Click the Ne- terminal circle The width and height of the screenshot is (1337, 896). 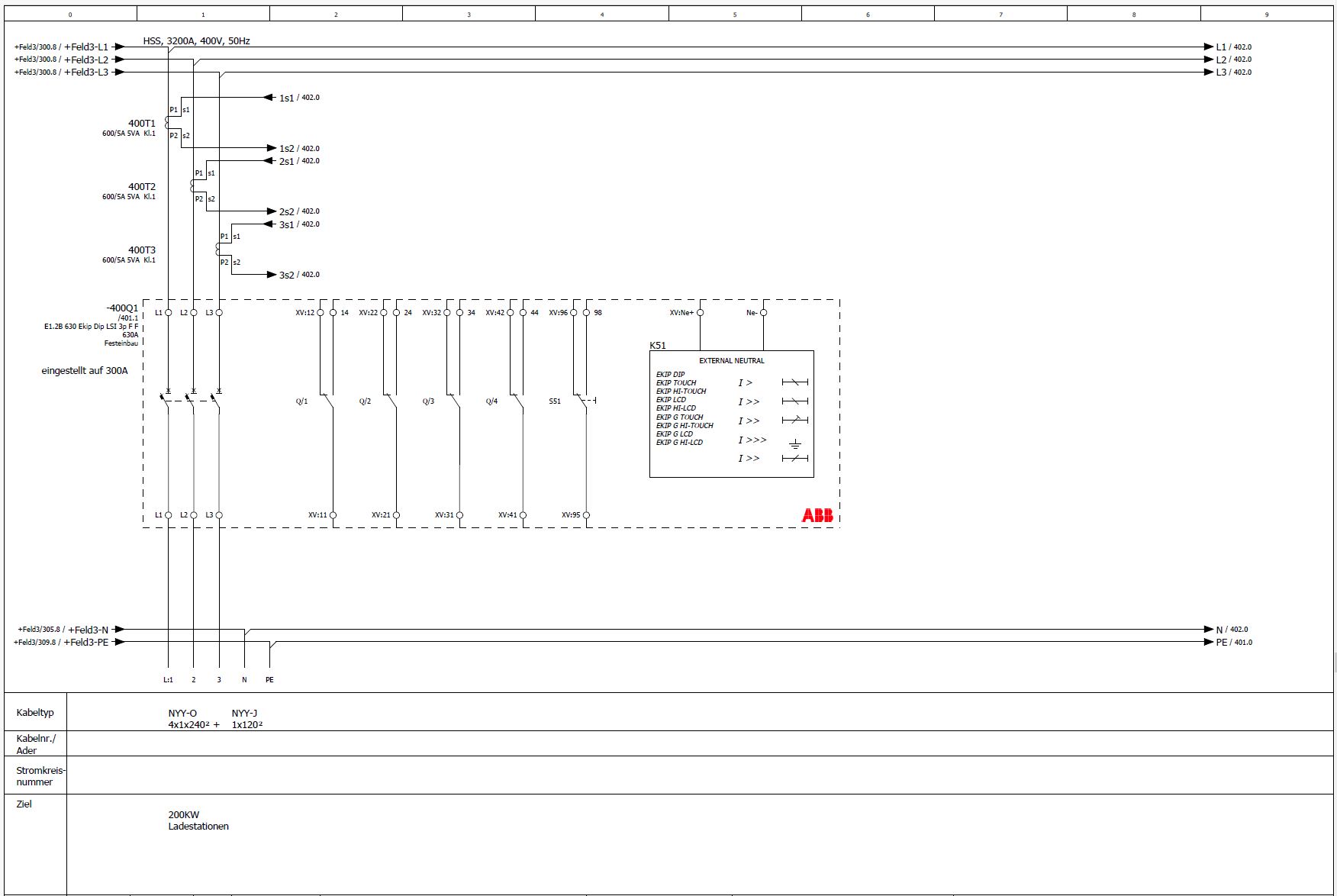pyautogui.click(x=763, y=312)
